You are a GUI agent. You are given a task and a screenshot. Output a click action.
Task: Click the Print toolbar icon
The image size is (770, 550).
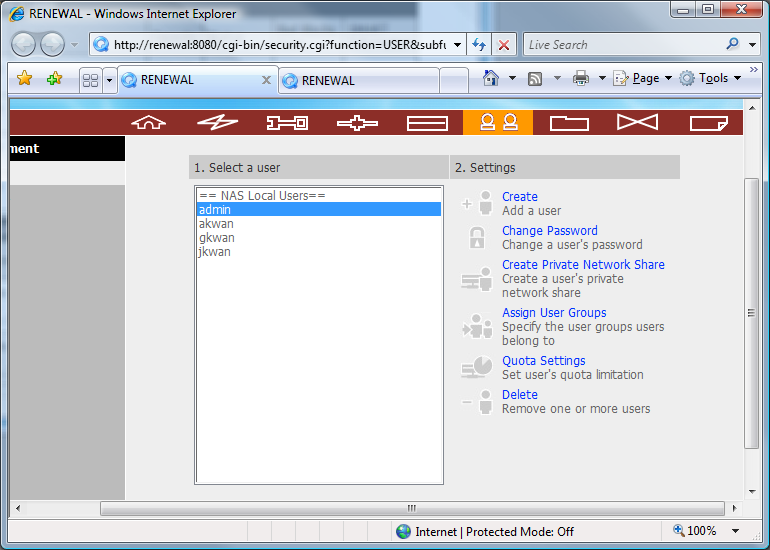tap(581, 78)
